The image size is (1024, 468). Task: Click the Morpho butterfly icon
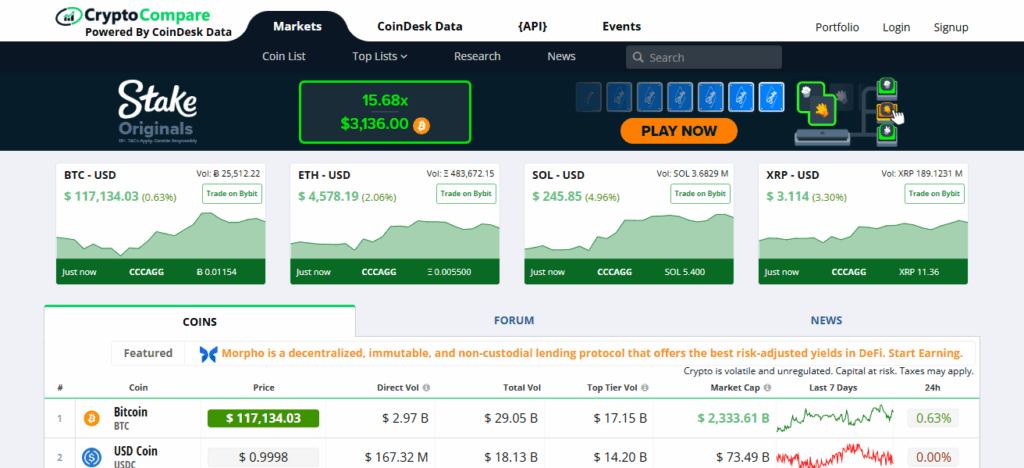[208, 354]
